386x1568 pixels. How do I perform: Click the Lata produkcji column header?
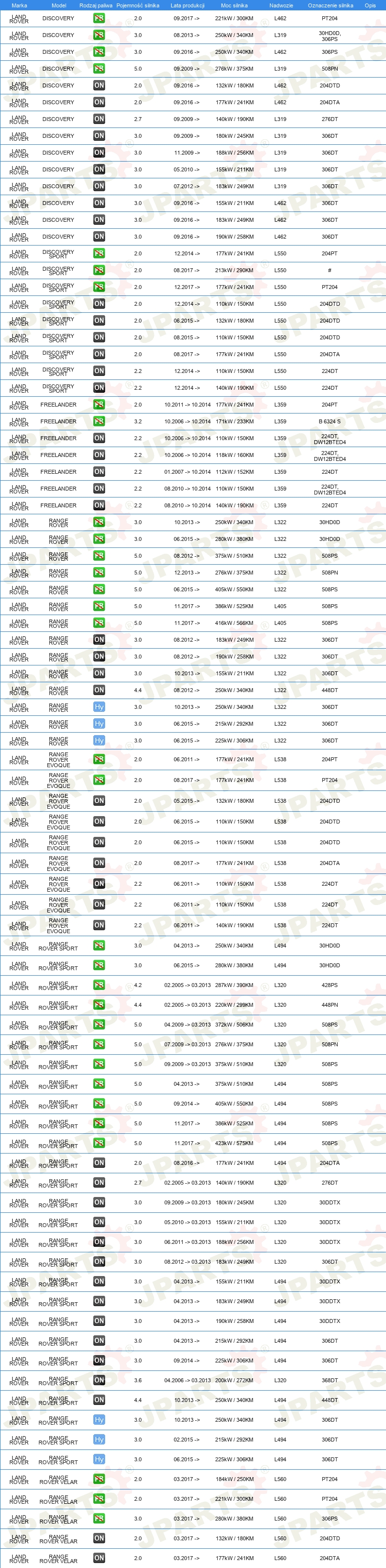pos(187,5)
